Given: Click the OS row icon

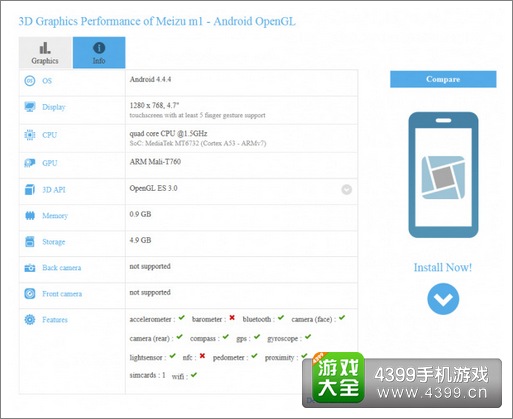Looking at the screenshot, I should 30,81.
